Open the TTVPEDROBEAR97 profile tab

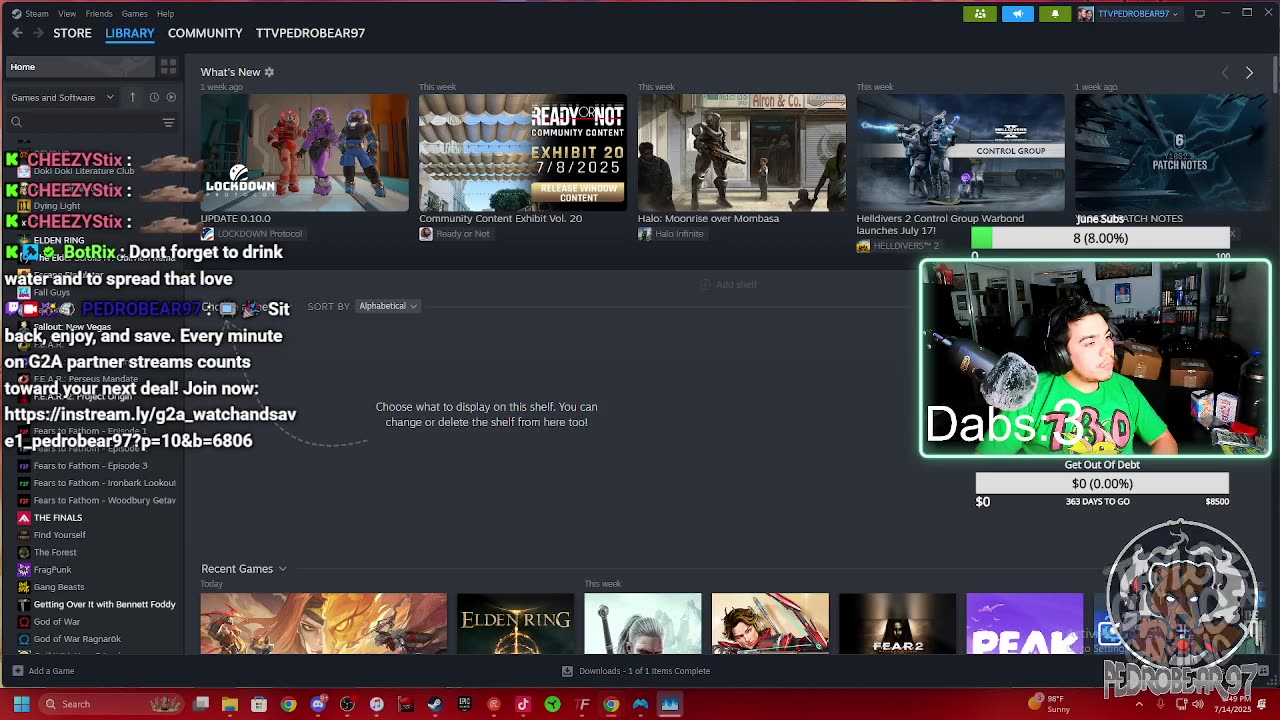tap(310, 33)
